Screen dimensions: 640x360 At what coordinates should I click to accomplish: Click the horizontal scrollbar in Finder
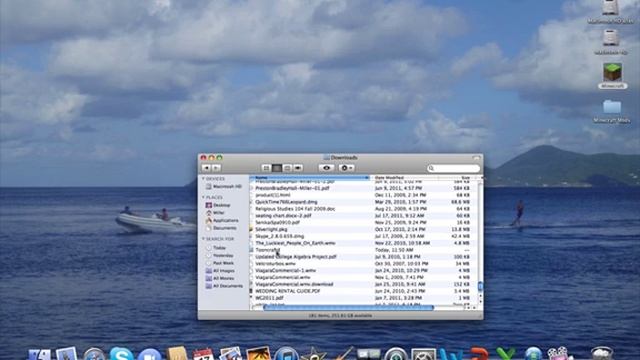[x=348, y=308]
